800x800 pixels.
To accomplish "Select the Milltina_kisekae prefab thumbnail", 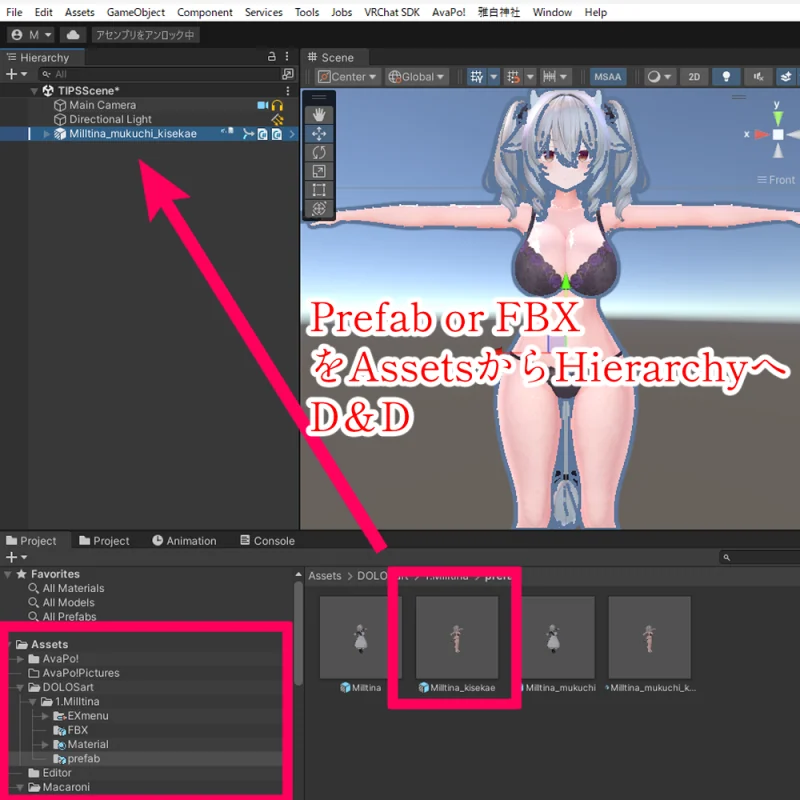I will pyautogui.click(x=457, y=638).
